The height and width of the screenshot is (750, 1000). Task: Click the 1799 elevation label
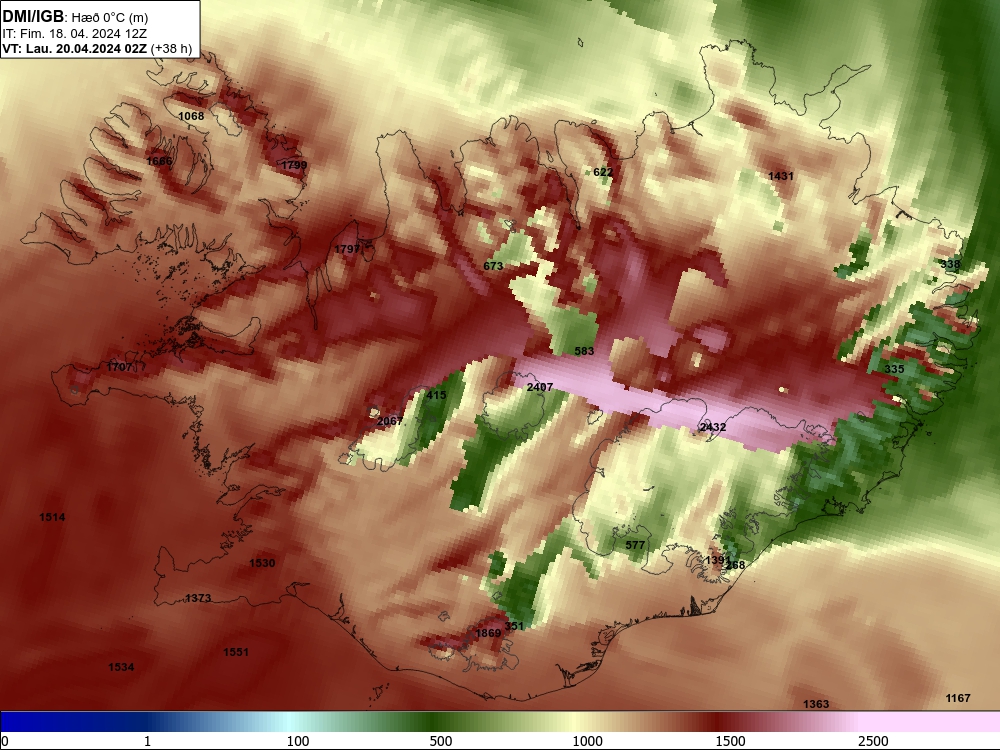coord(294,165)
